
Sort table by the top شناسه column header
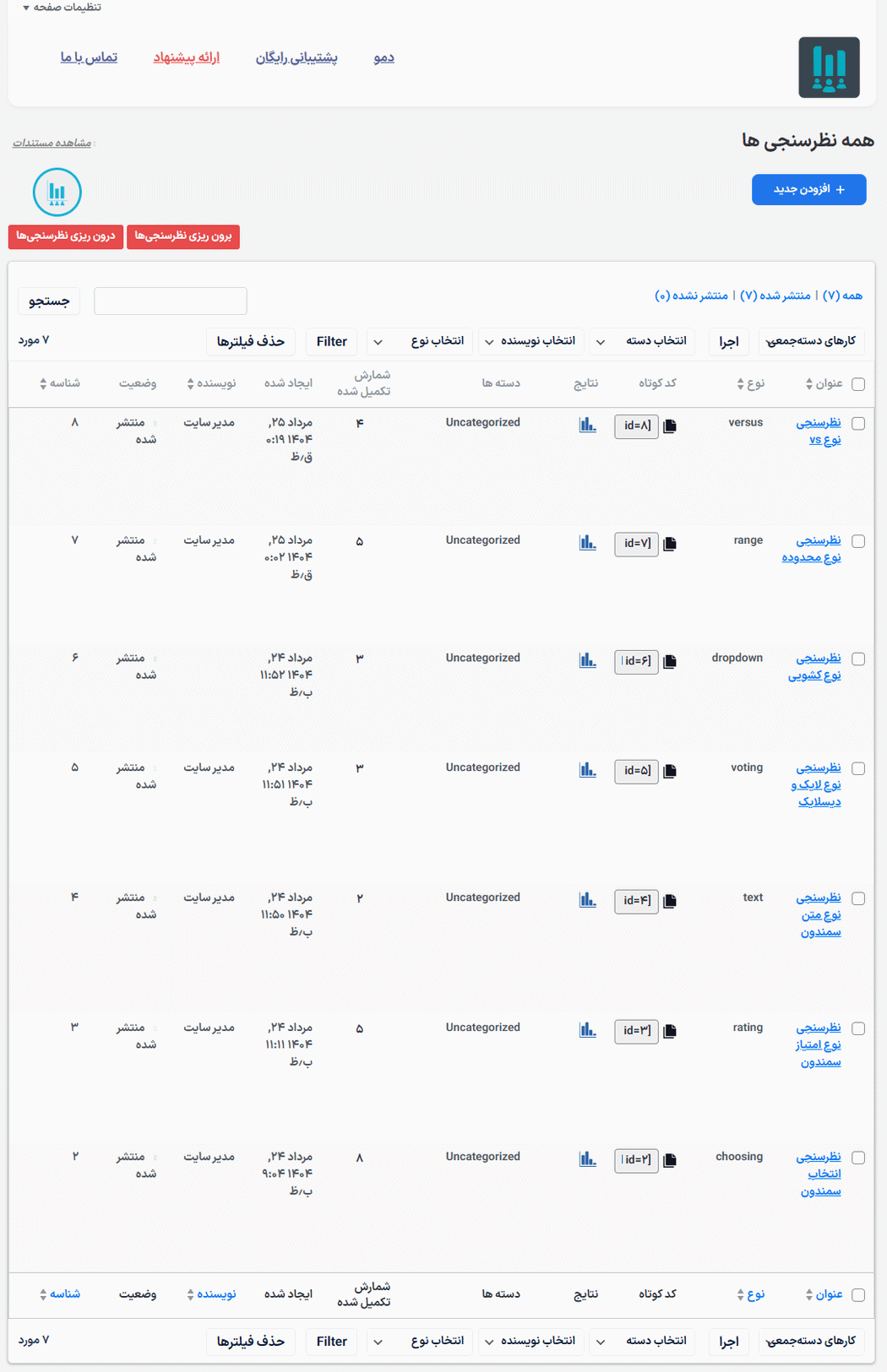tap(60, 383)
